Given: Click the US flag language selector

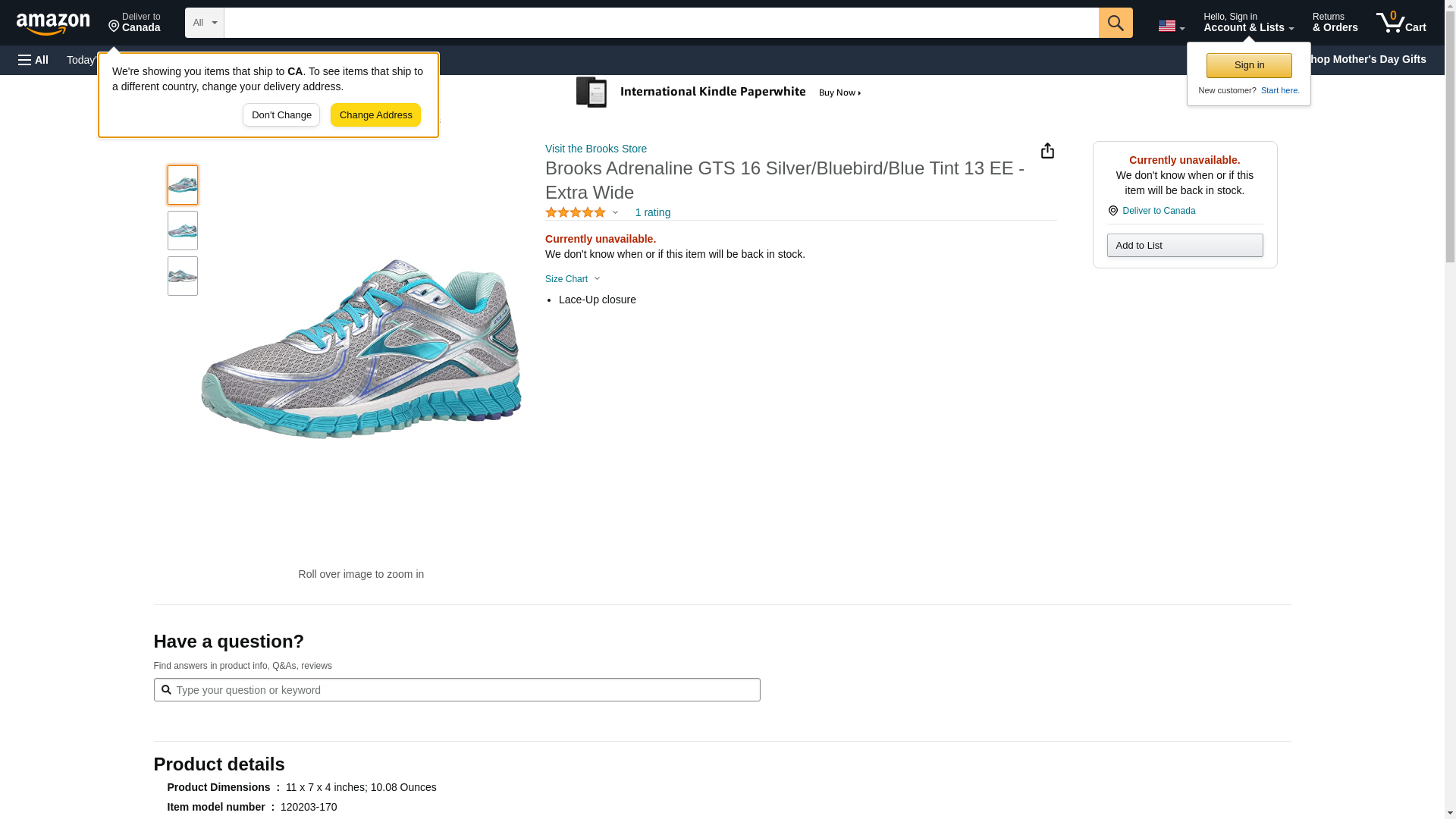Looking at the screenshot, I should [x=1171, y=26].
